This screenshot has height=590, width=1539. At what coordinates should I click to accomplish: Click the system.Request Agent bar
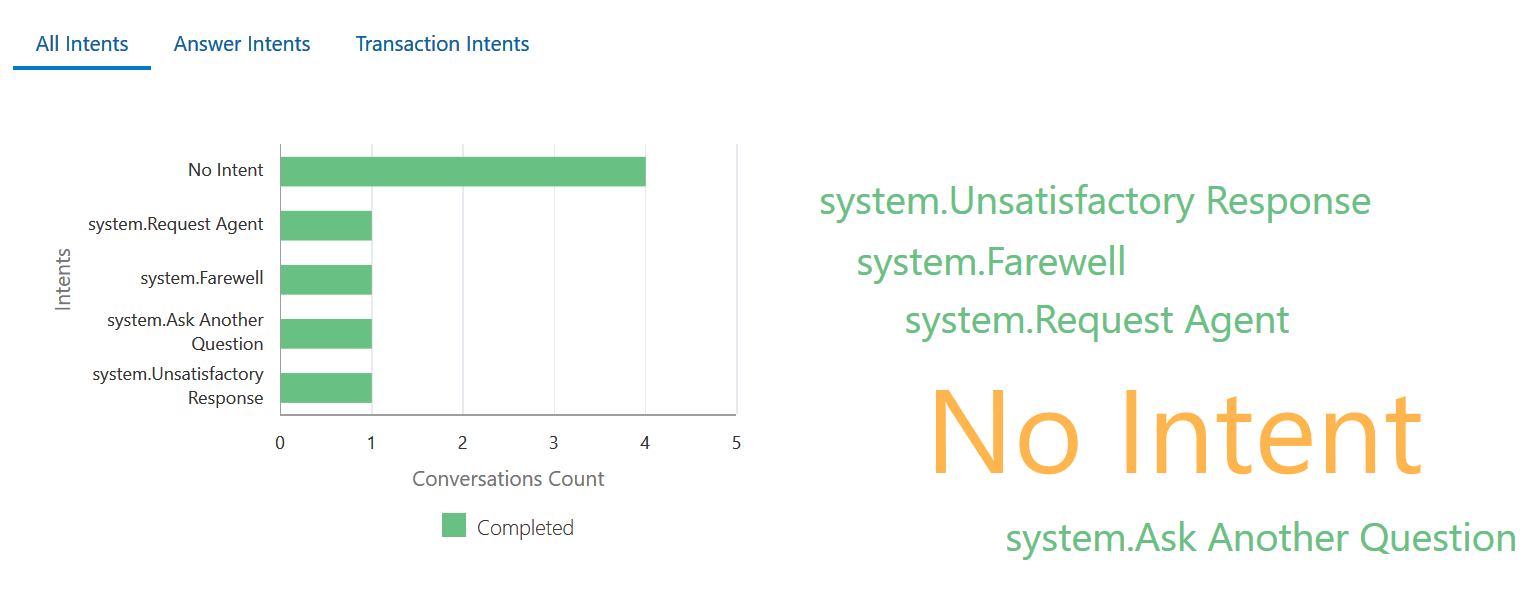point(325,224)
